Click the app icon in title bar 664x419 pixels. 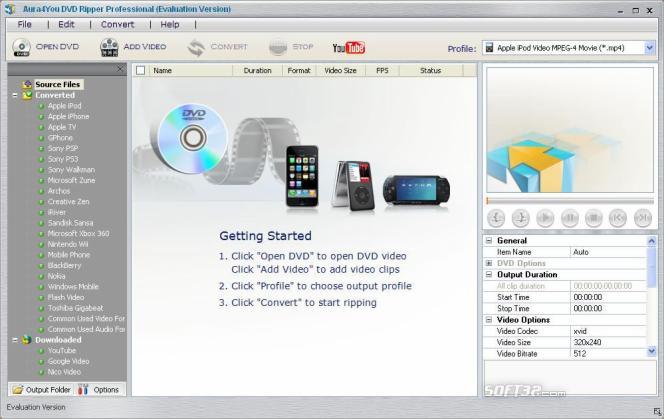[10, 9]
